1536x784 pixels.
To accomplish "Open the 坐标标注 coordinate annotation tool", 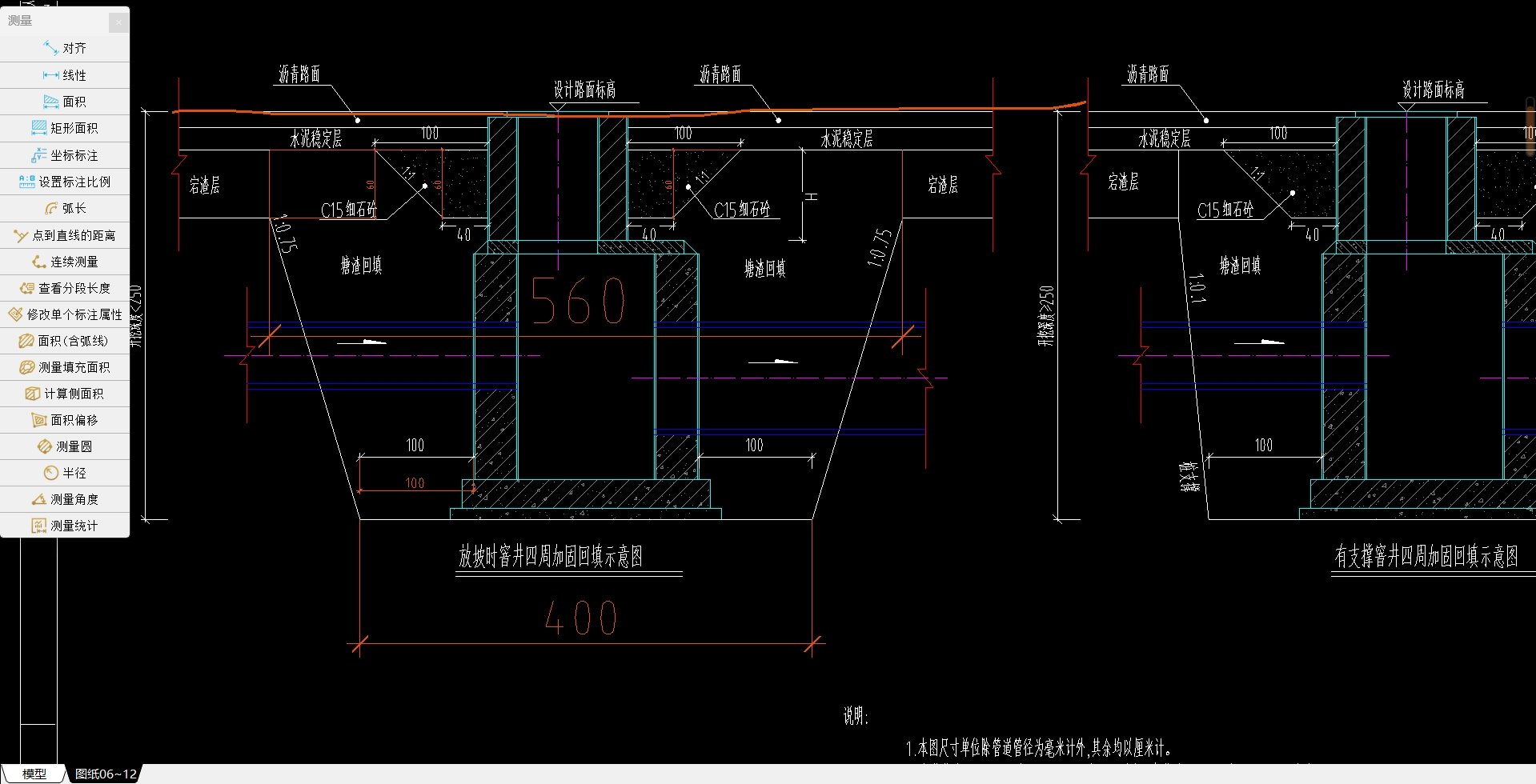I will [65, 155].
